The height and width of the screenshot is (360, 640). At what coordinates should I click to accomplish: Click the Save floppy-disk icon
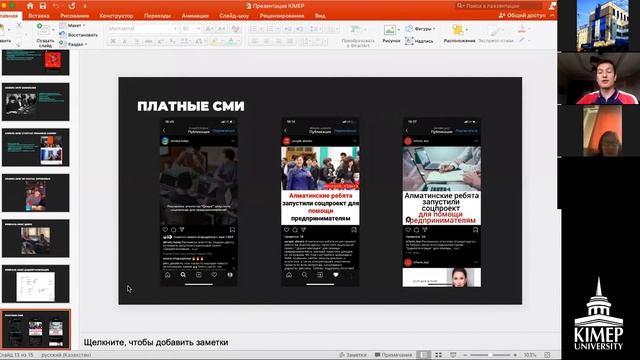43,6
